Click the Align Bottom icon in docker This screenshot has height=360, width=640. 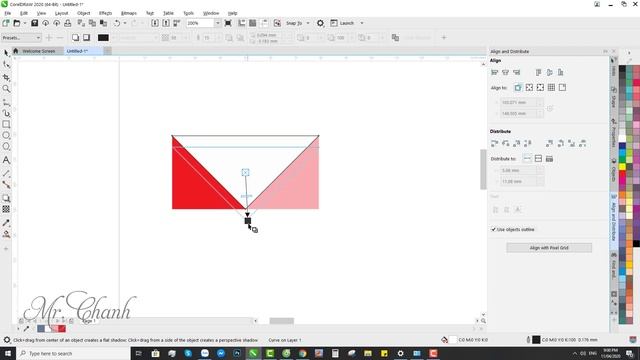pyautogui.click(x=560, y=72)
